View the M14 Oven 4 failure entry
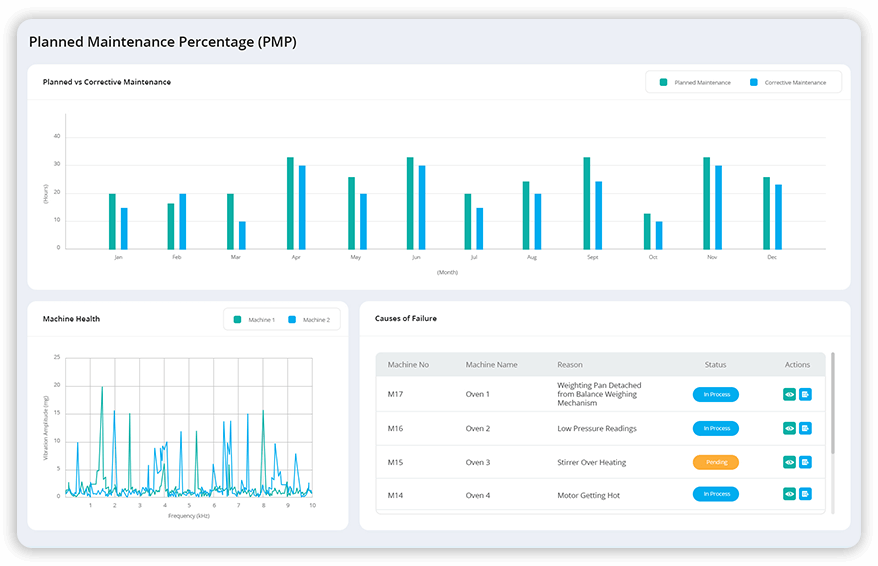This screenshot has width=878, height=566. 789,494
